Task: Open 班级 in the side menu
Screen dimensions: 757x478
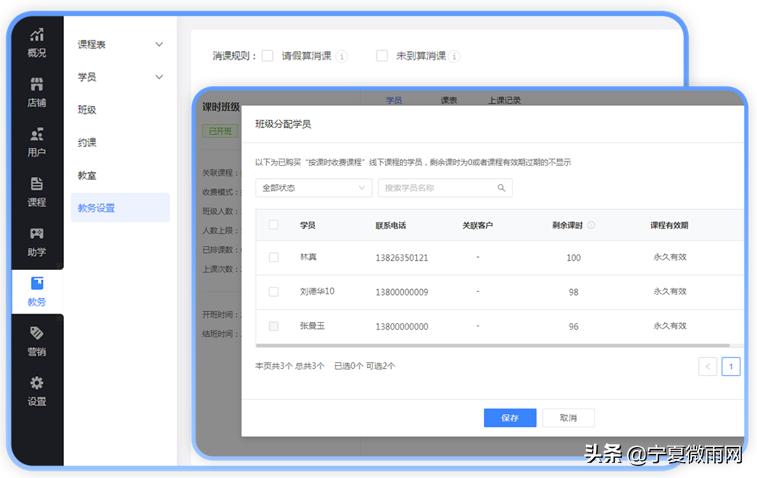Action: click(87, 110)
